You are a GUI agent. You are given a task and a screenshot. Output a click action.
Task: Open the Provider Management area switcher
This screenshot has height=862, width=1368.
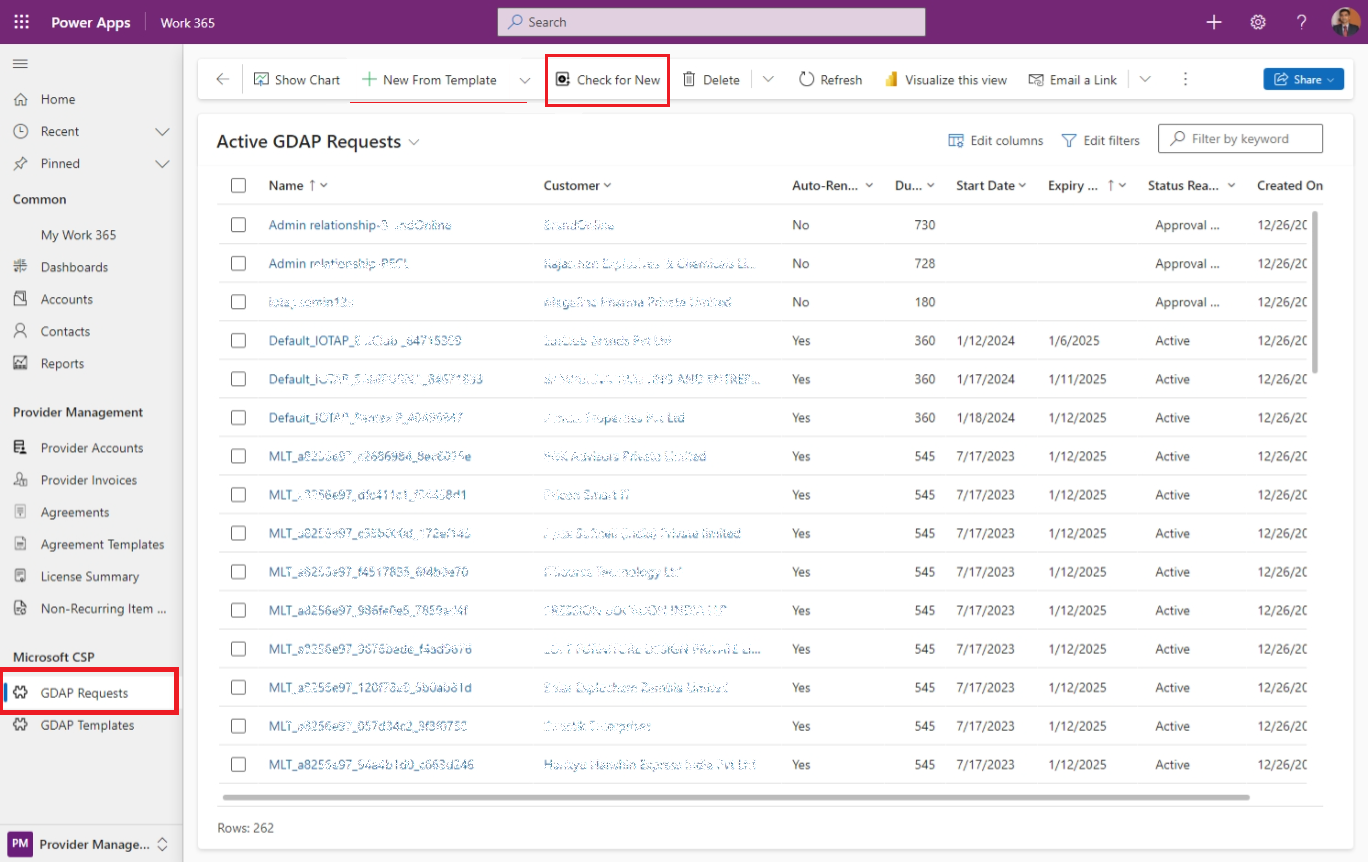[x=91, y=844]
